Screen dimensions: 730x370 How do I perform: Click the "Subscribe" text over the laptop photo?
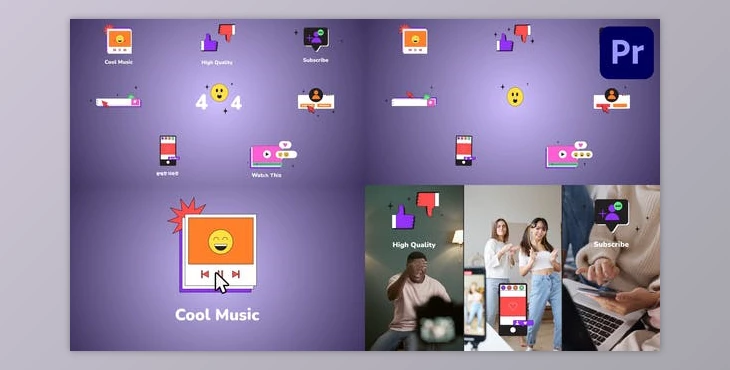[x=611, y=244]
